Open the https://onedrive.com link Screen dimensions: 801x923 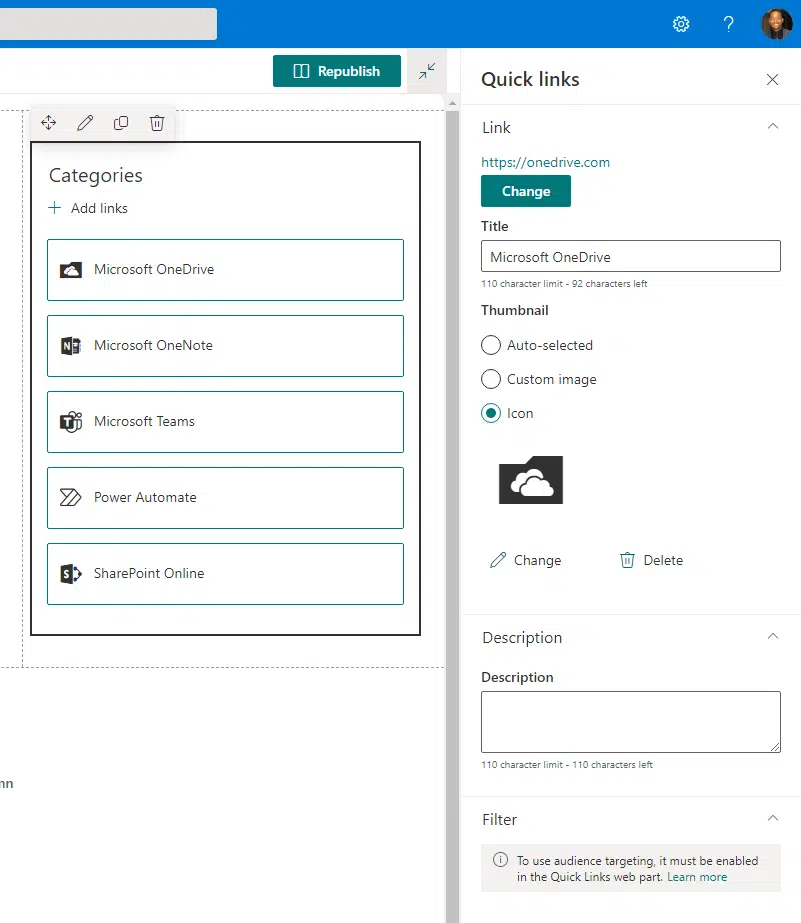coord(546,162)
